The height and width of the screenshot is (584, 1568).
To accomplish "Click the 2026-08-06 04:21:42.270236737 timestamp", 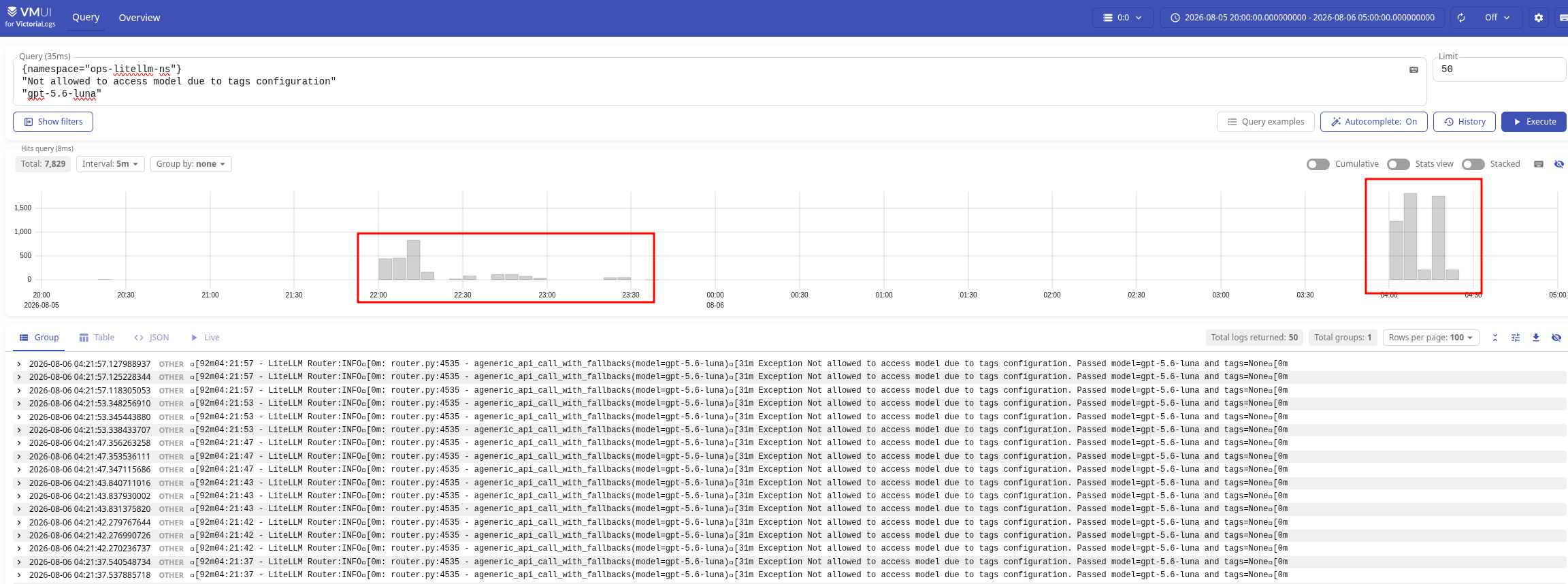I will (x=90, y=549).
